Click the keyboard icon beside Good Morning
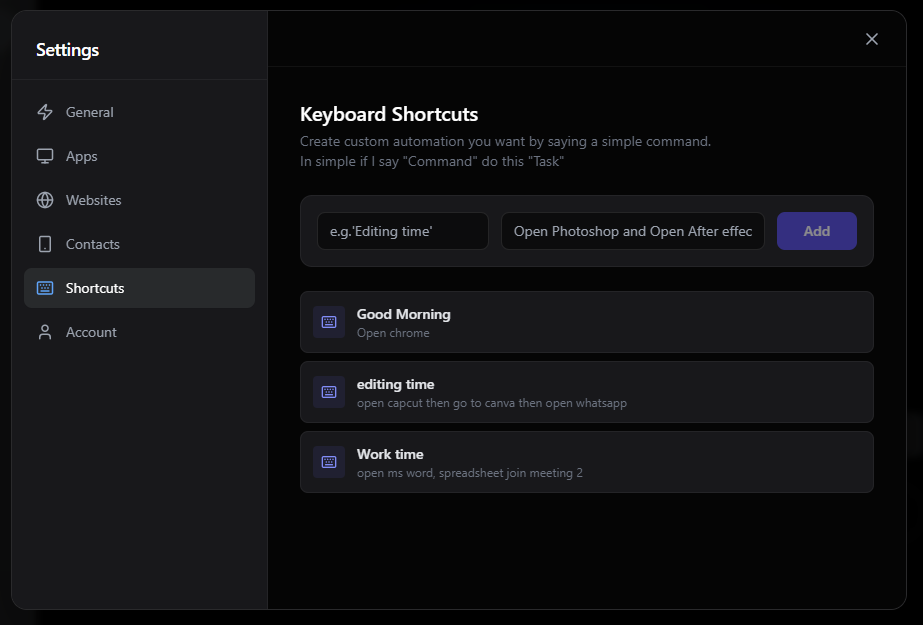The height and width of the screenshot is (625, 923). 329,322
